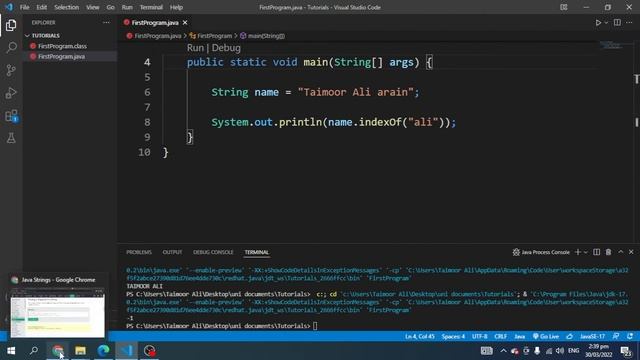Close the terminal panel
The image size is (640, 360).
(x=631, y=252)
